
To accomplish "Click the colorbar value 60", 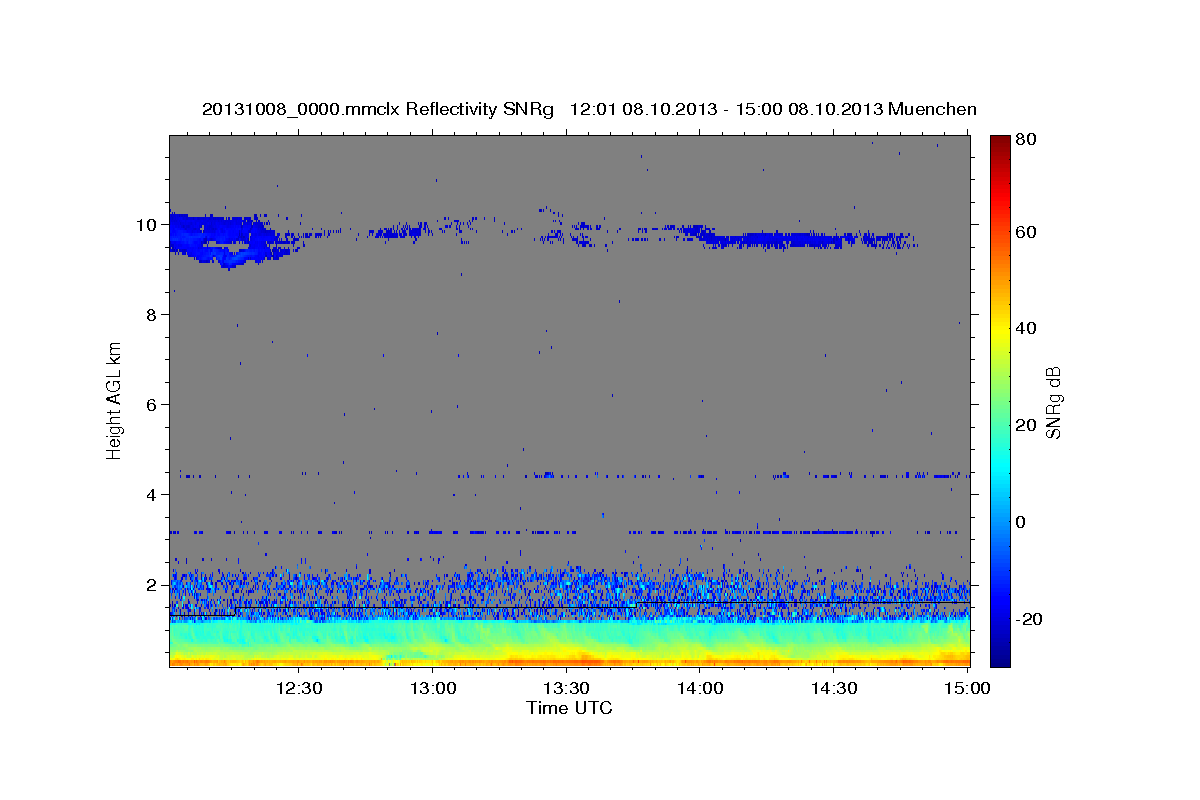I will [1028, 232].
